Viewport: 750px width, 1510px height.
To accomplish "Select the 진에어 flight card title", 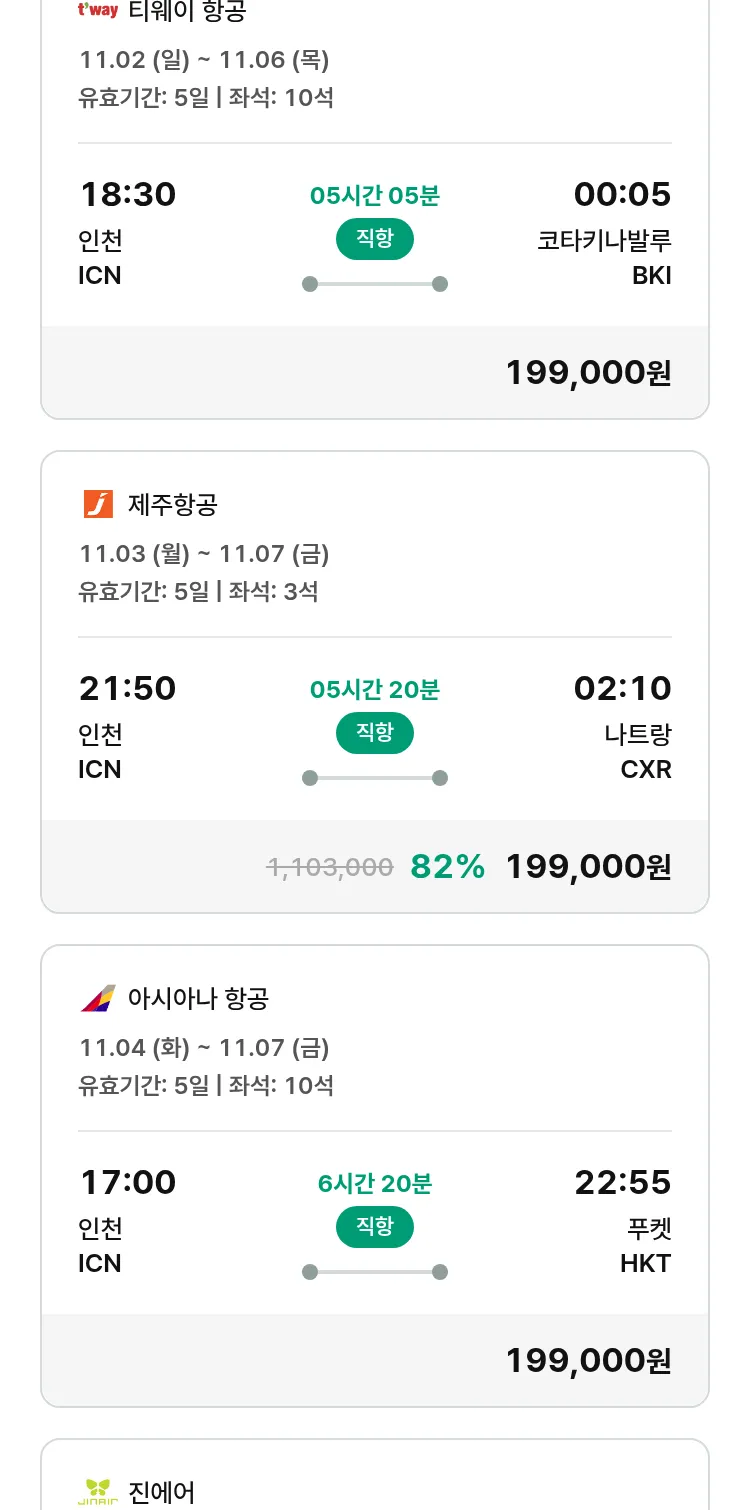I will point(162,1492).
